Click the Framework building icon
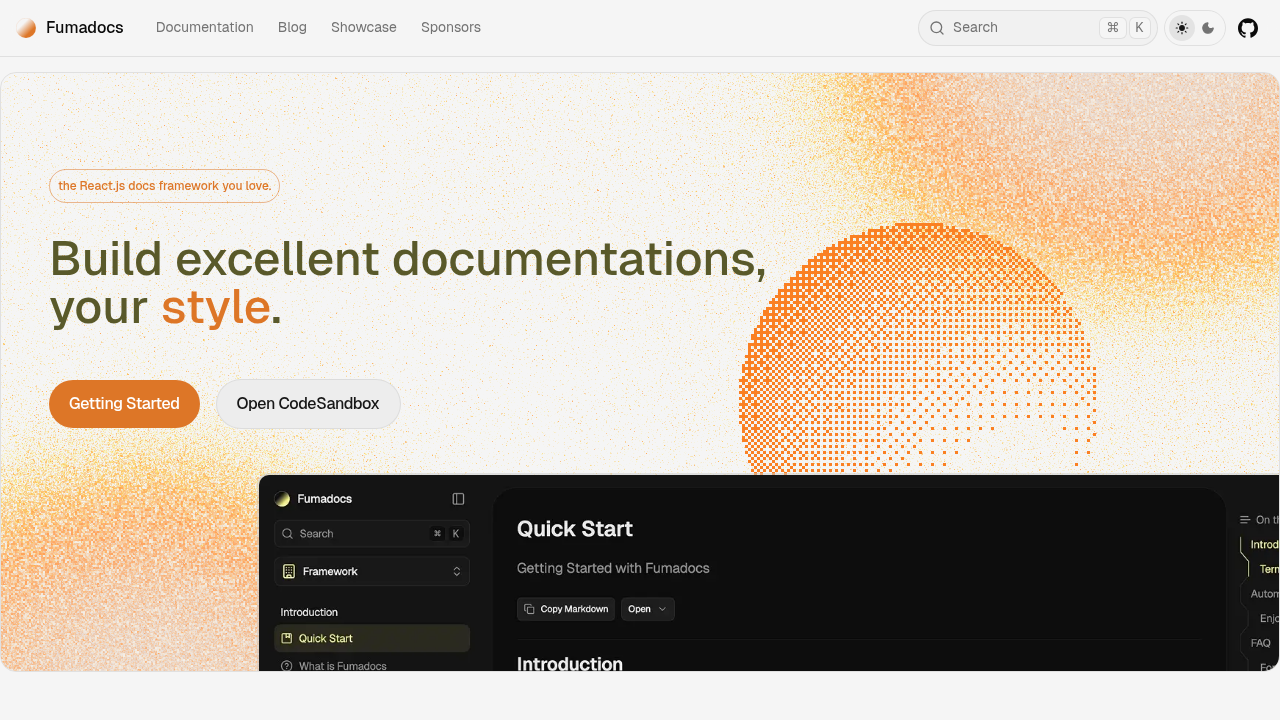Viewport: 1280px width, 720px height. coord(289,572)
